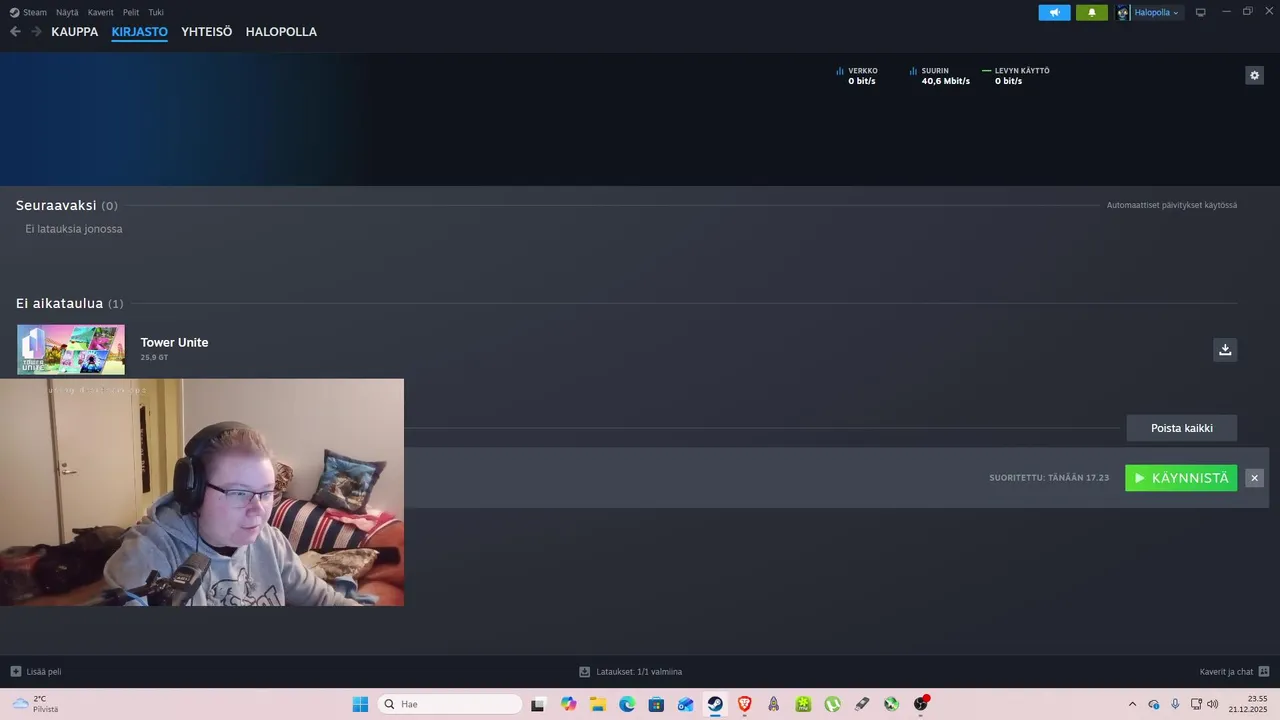This screenshot has height=720, width=1280.
Task: Open the Kaverit menu
Action: point(100,13)
